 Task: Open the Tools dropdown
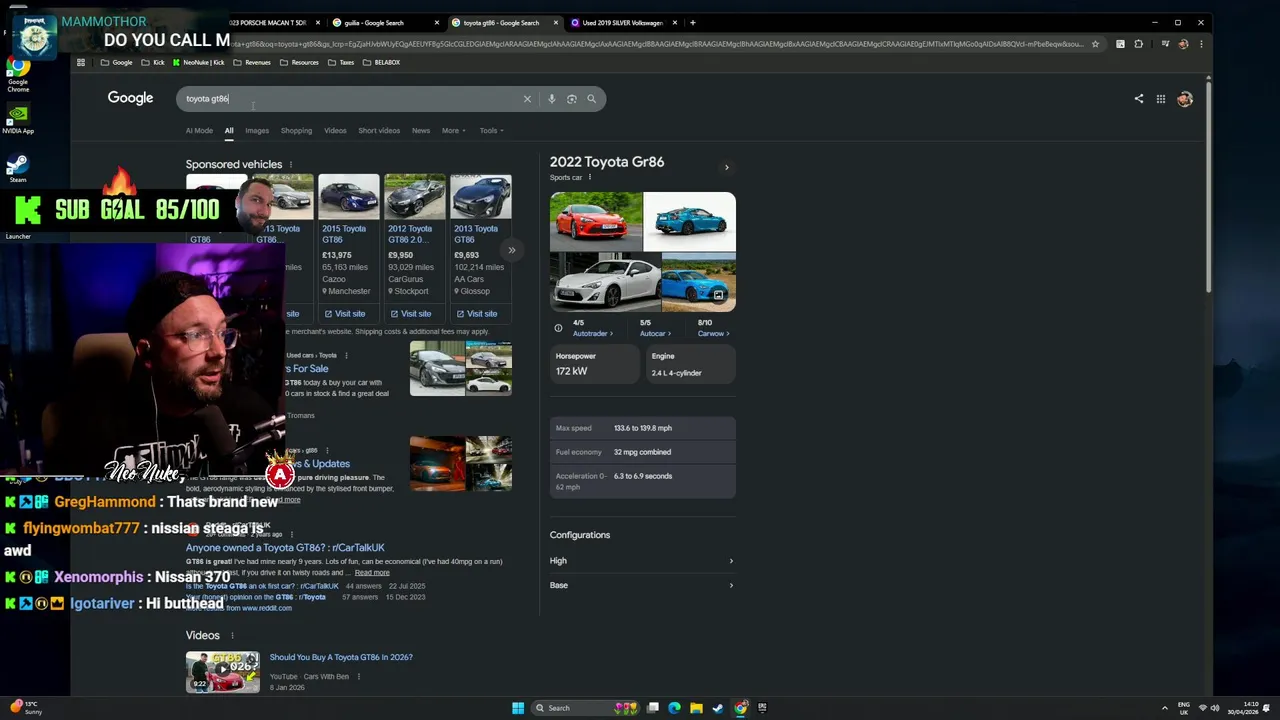[x=491, y=131]
